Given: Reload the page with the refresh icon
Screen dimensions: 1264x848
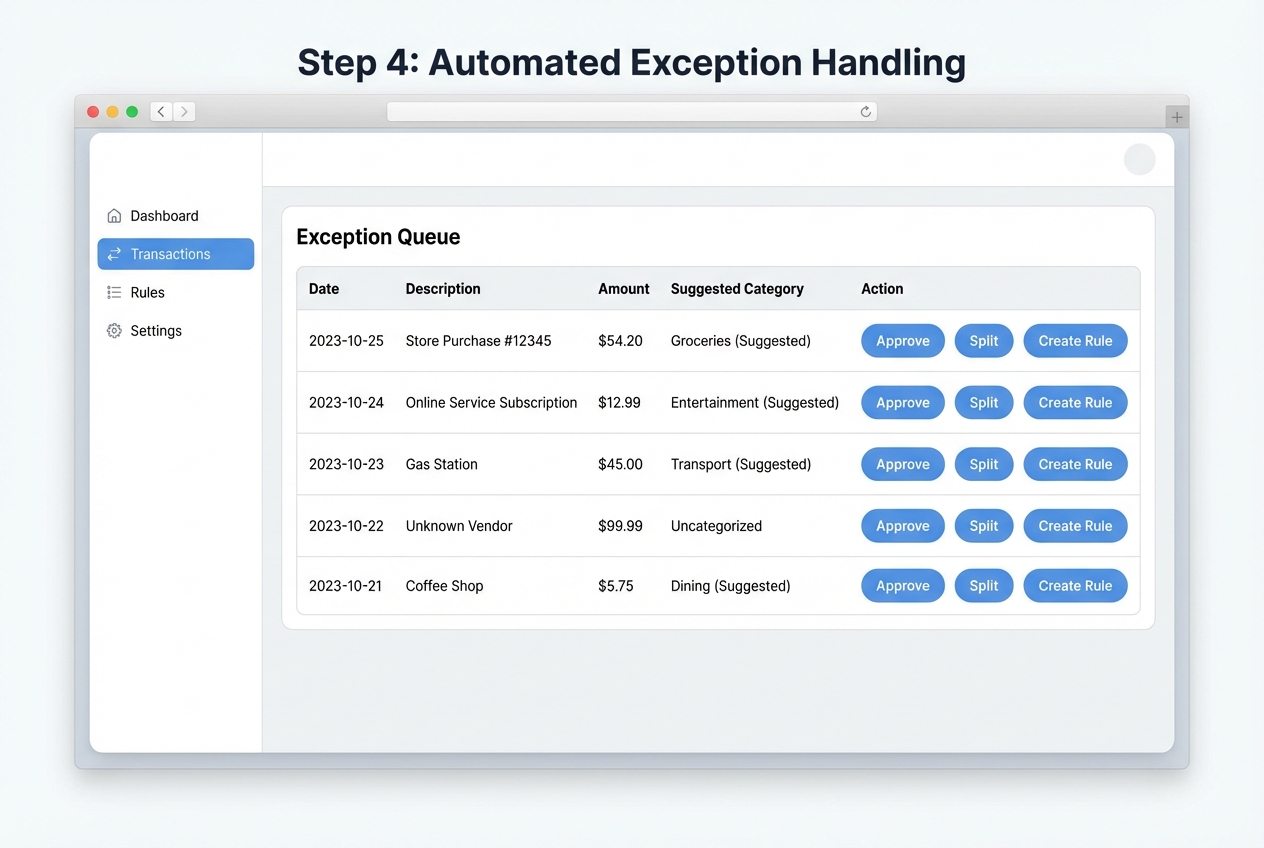Looking at the screenshot, I should click(865, 111).
